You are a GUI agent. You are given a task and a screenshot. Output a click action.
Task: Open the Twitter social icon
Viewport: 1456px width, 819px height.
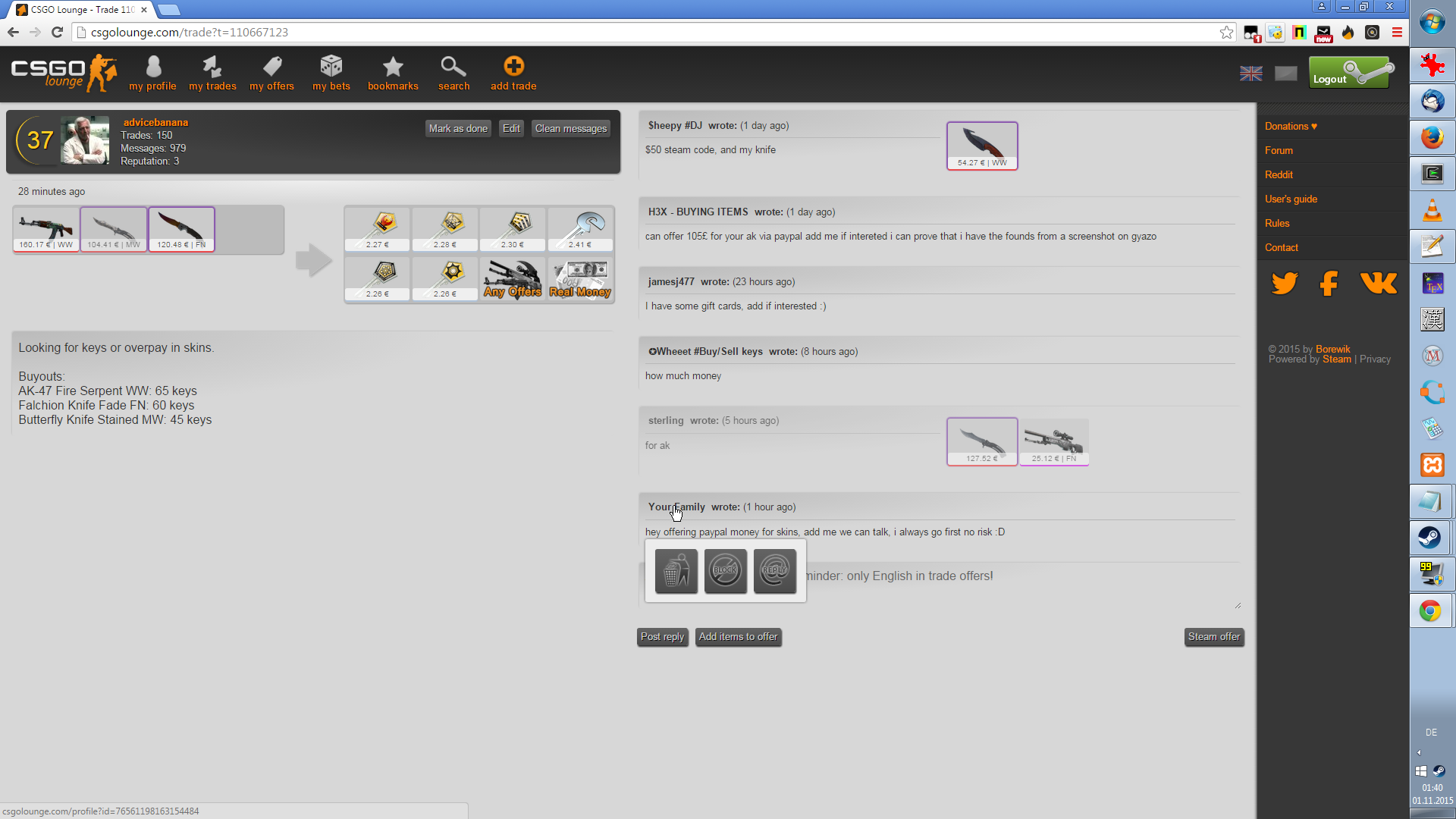coord(1284,284)
